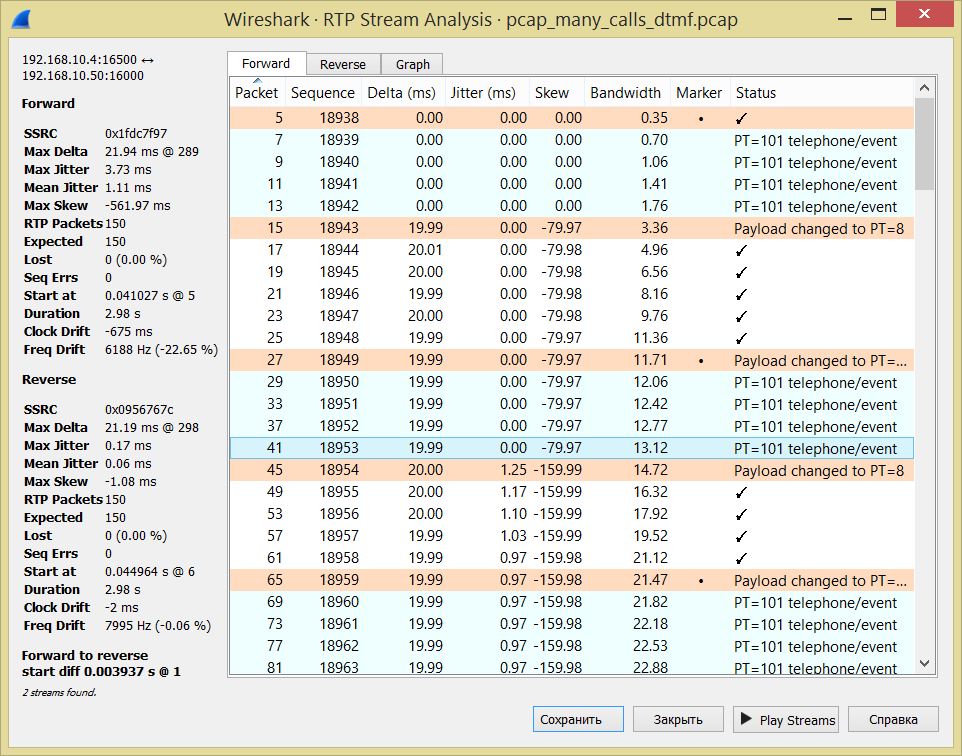The width and height of the screenshot is (962, 756).
Task: Select the row with sequence 18944
Action: point(572,250)
